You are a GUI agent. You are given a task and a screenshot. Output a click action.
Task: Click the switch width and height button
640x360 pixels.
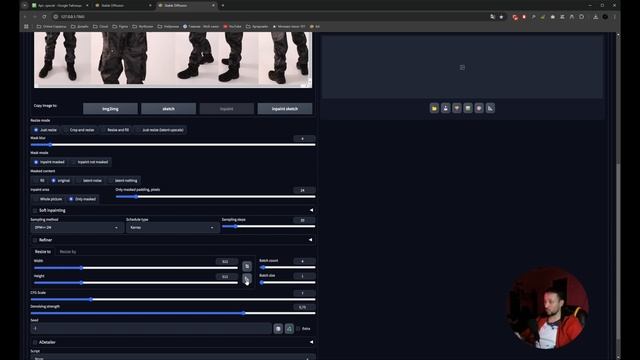[x=247, y=266]
